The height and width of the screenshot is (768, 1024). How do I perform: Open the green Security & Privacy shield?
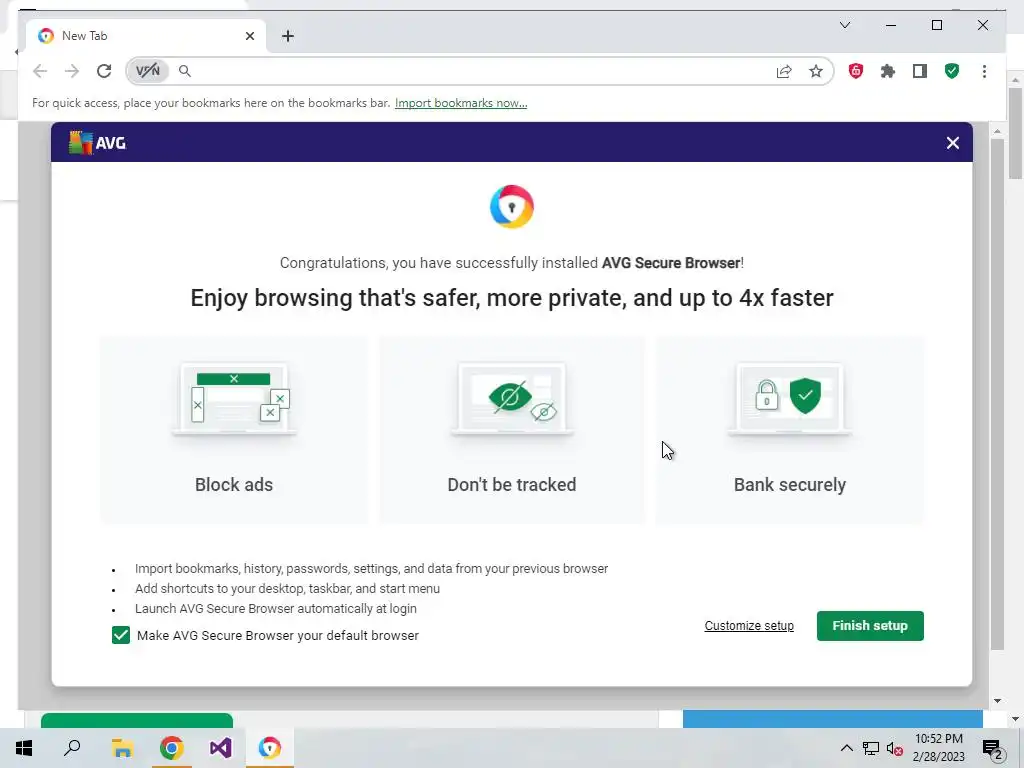952,71
